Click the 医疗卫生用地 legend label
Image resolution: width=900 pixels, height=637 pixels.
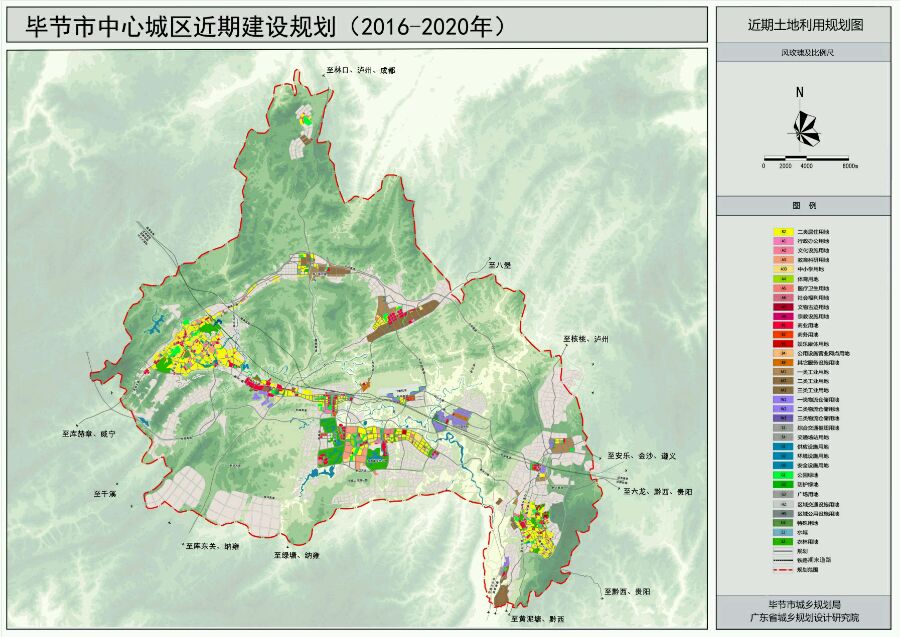click(x=813, y=288)
